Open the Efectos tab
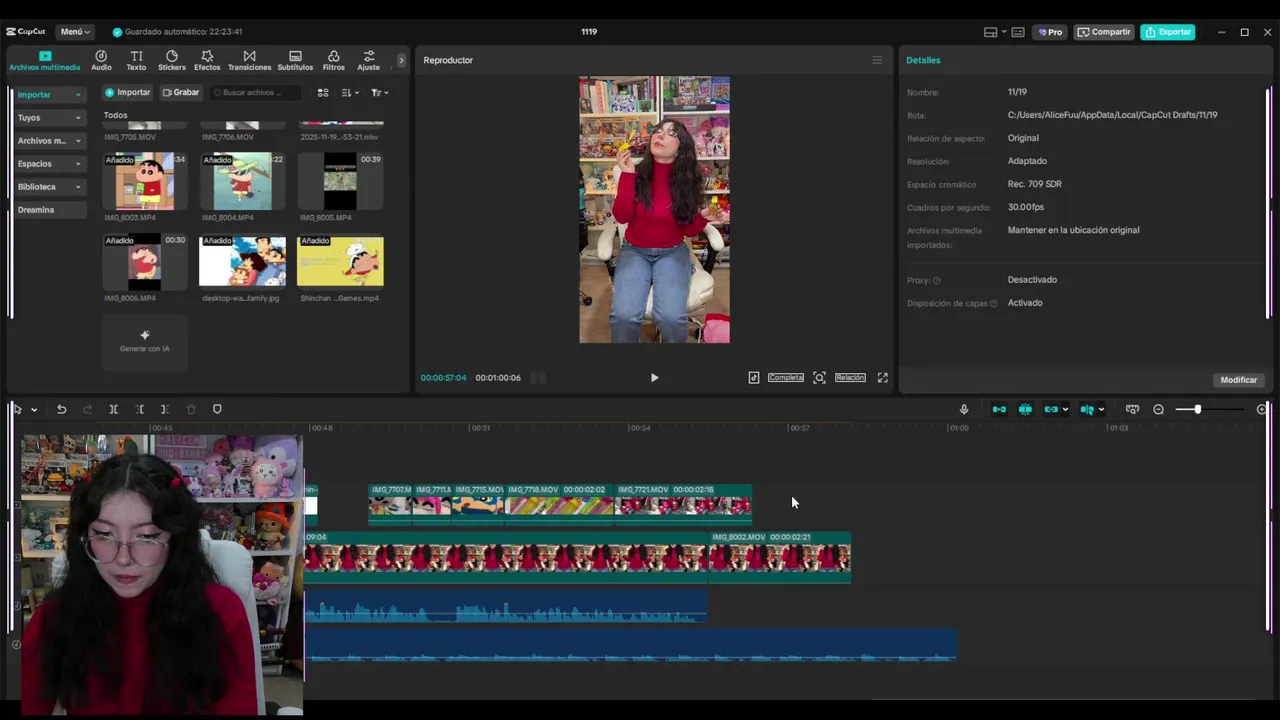The image size is (1280, 720). 207,61
